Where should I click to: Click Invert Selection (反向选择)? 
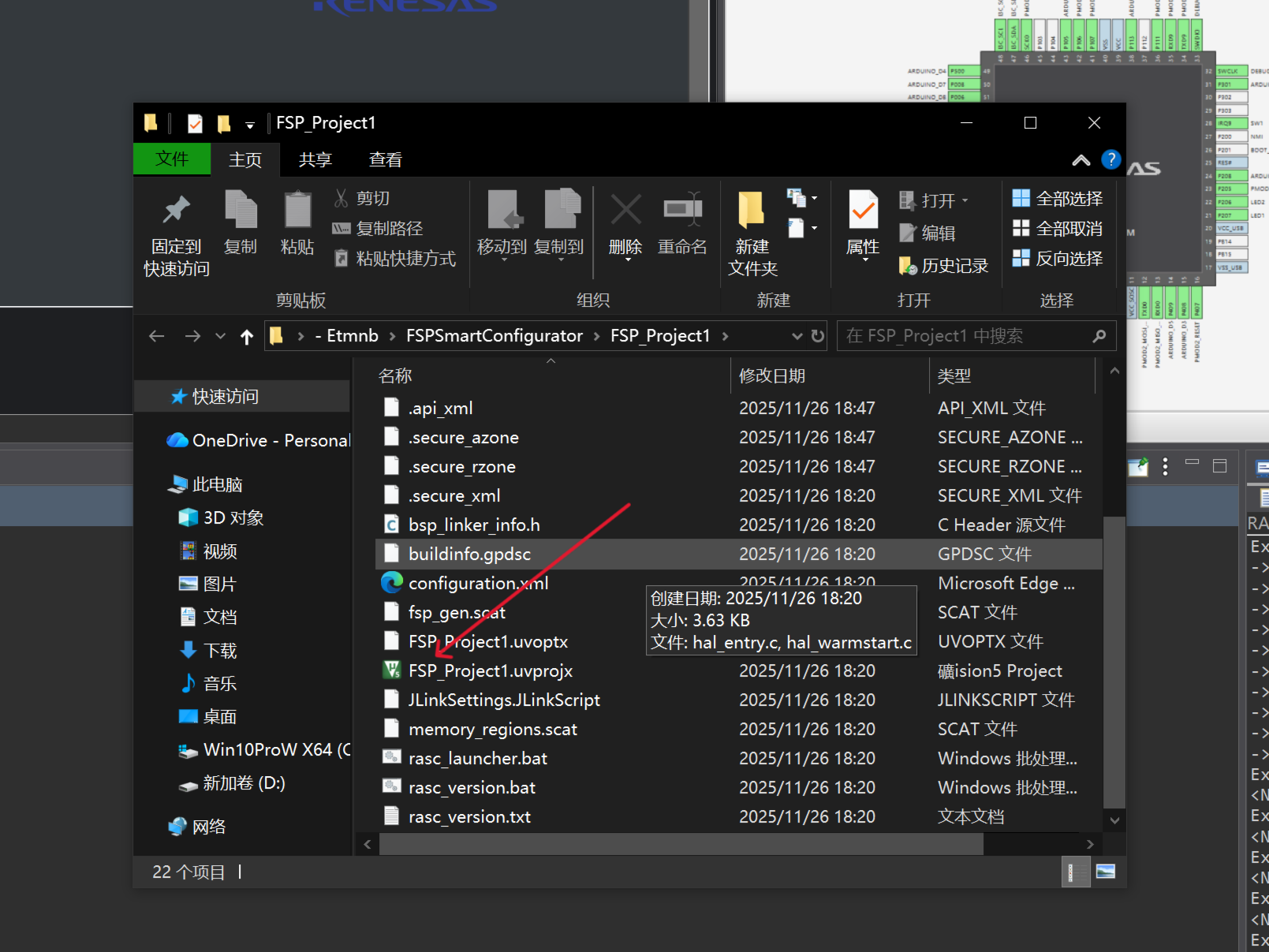(1058, 259)
